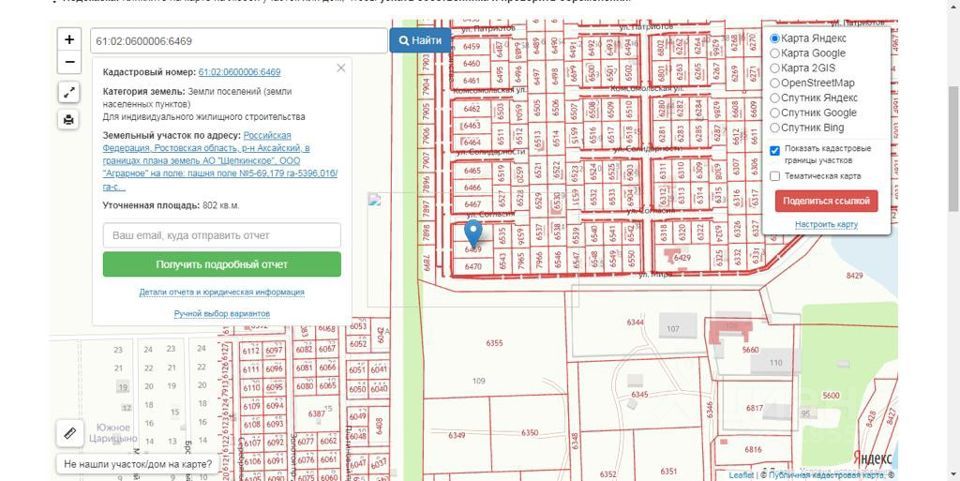Click the email input field

[x=222, y=235]
